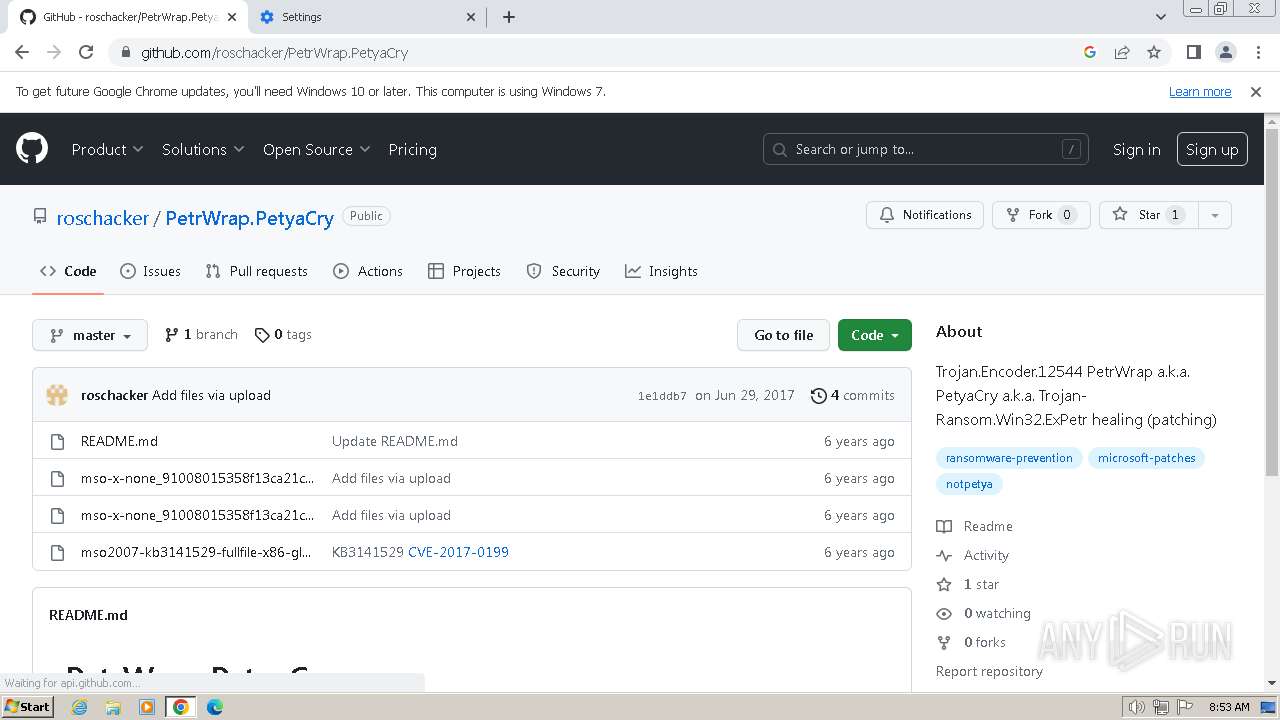Viewport: 1280px width, 720px height.
Task: Open the Chrome three-dot menu
Action: pyautogui.click(x=1256, y=52)
